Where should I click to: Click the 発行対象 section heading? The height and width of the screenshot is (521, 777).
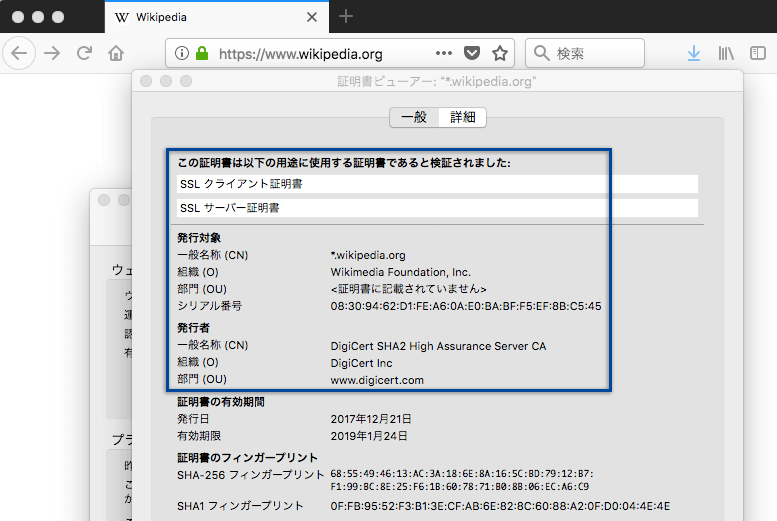tap(199, 238)
